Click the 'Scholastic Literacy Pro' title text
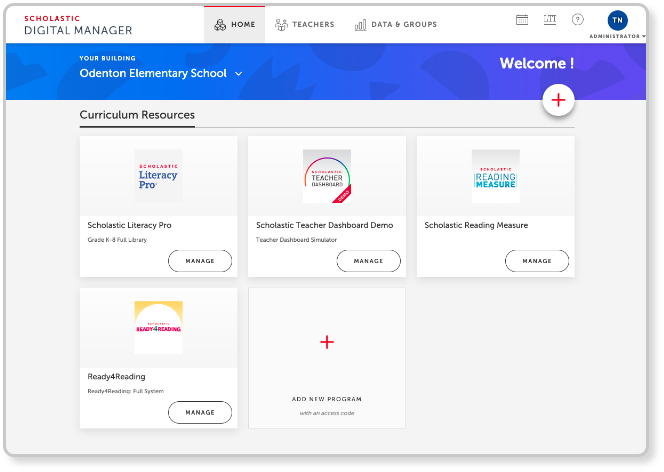The width and height of the screenshot is (664, 472). 130,225
